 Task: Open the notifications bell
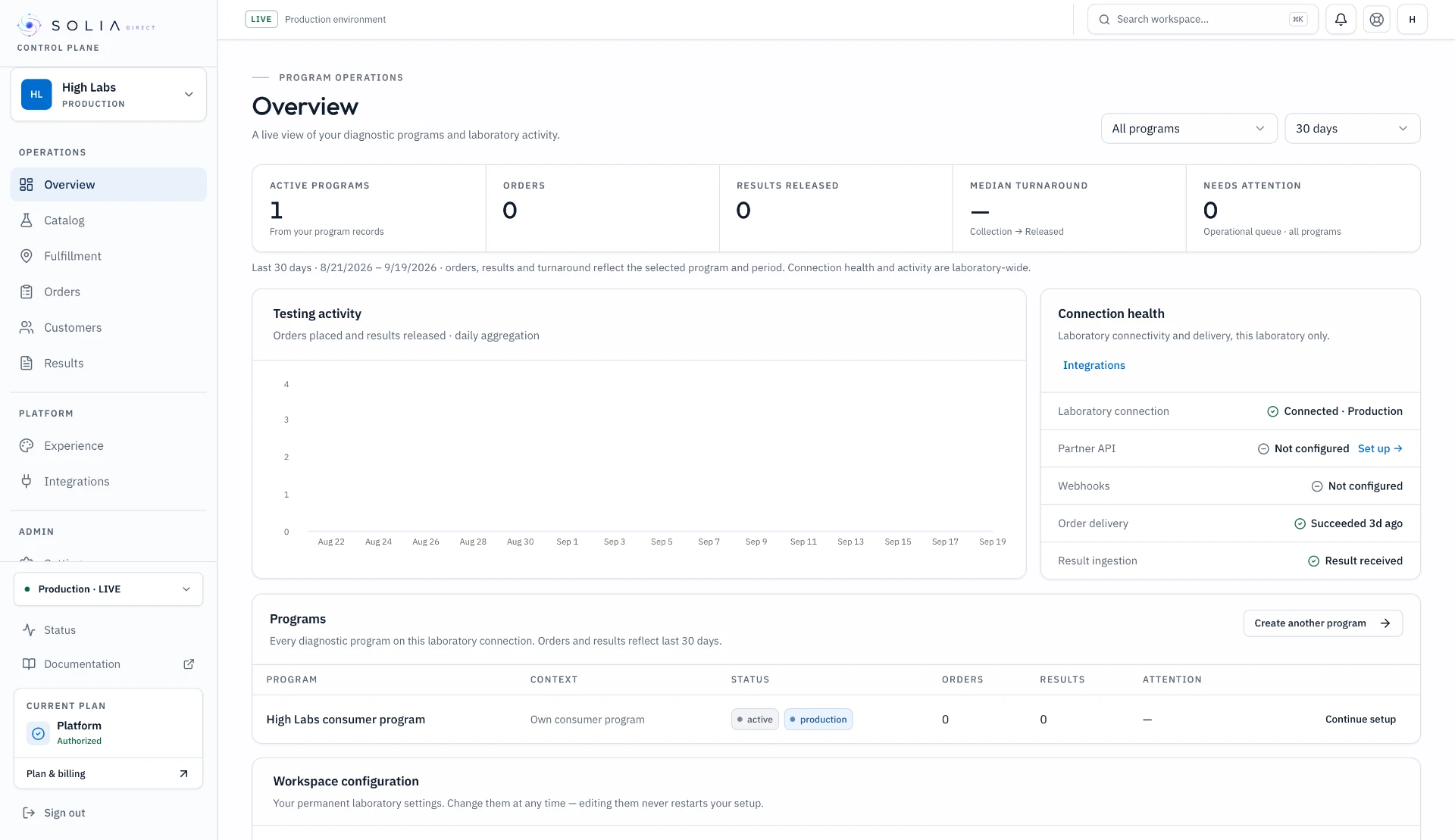(x=1341, y=20)
